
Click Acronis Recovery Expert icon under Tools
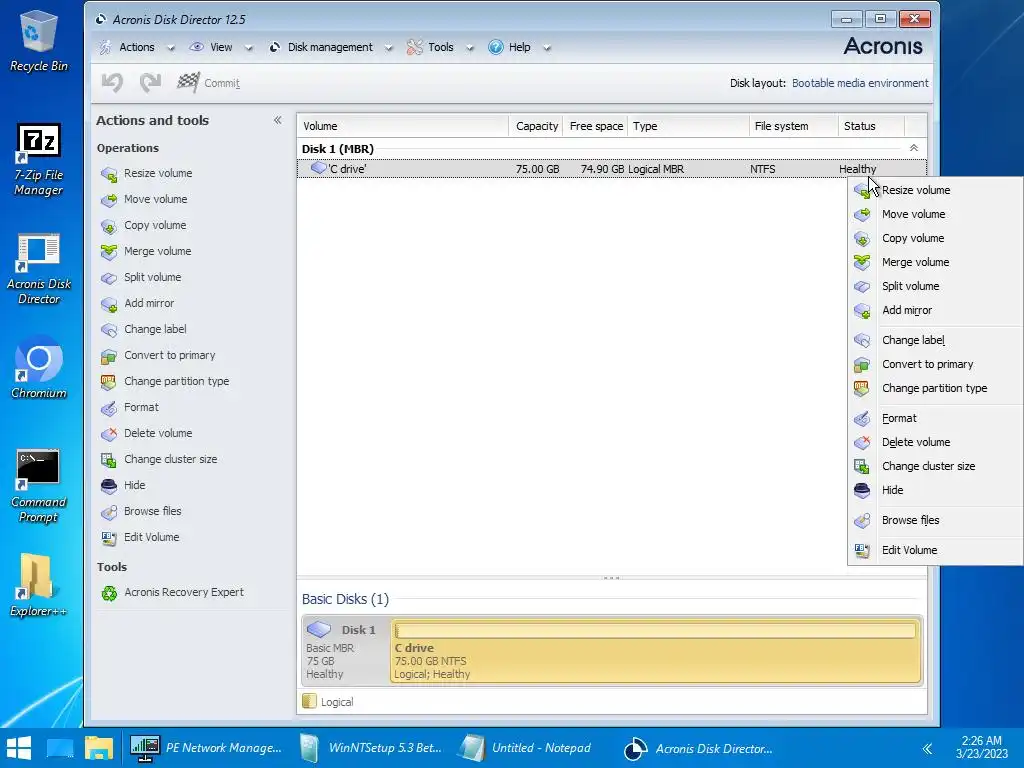click(109, 593)
